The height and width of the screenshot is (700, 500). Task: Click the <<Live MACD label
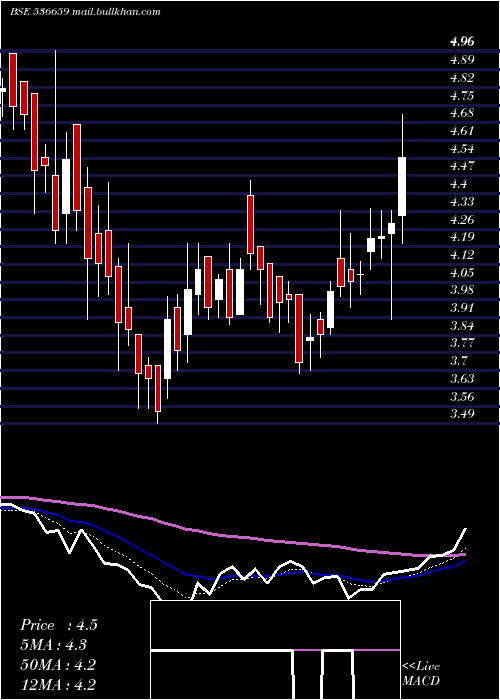point(421,673)
